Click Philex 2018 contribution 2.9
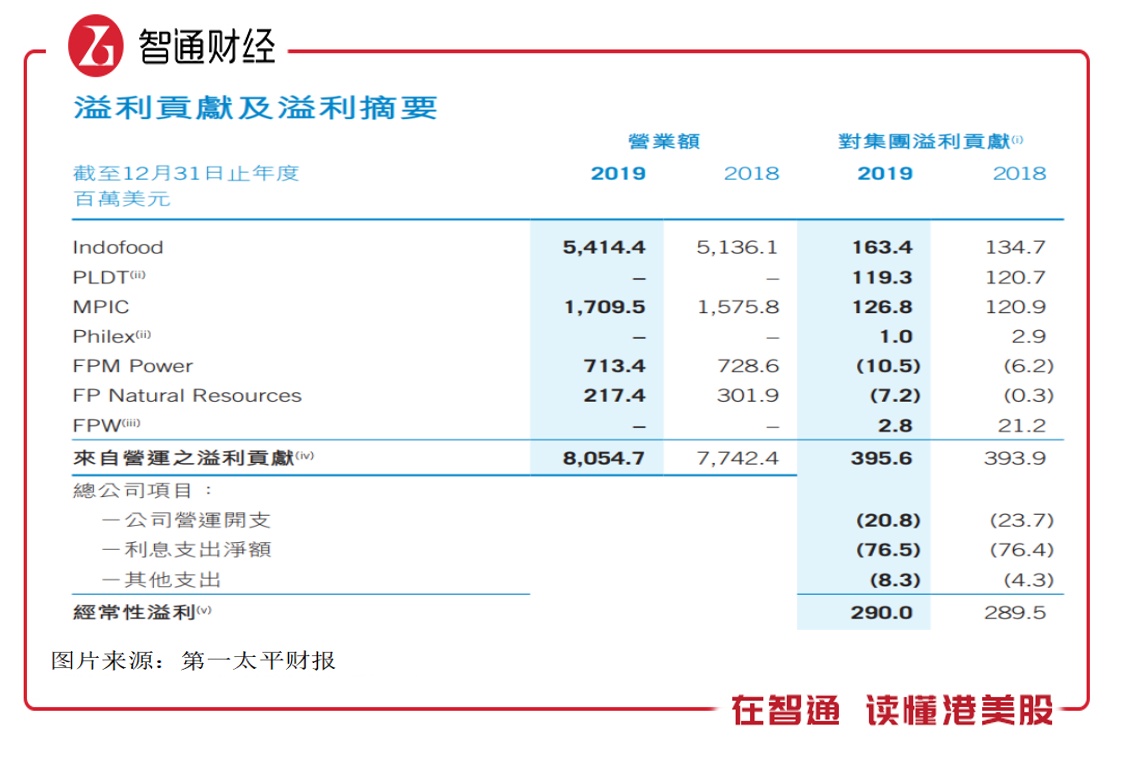The width and height of the screenshot is (1122, 761). coord(1029,336)
